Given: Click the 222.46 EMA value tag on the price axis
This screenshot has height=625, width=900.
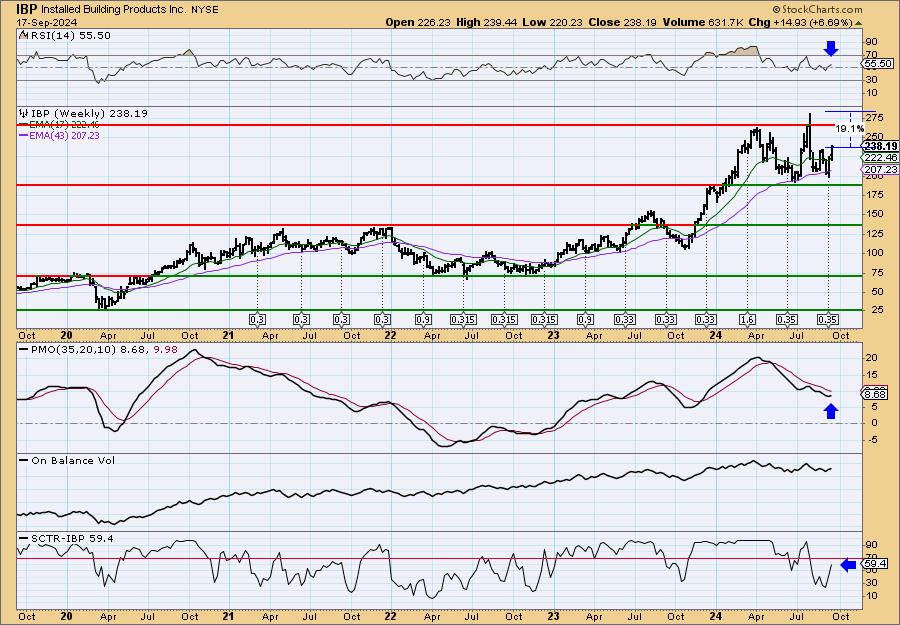Looking at the screenshot, I should pyautogui.click(x=880, y=157).
